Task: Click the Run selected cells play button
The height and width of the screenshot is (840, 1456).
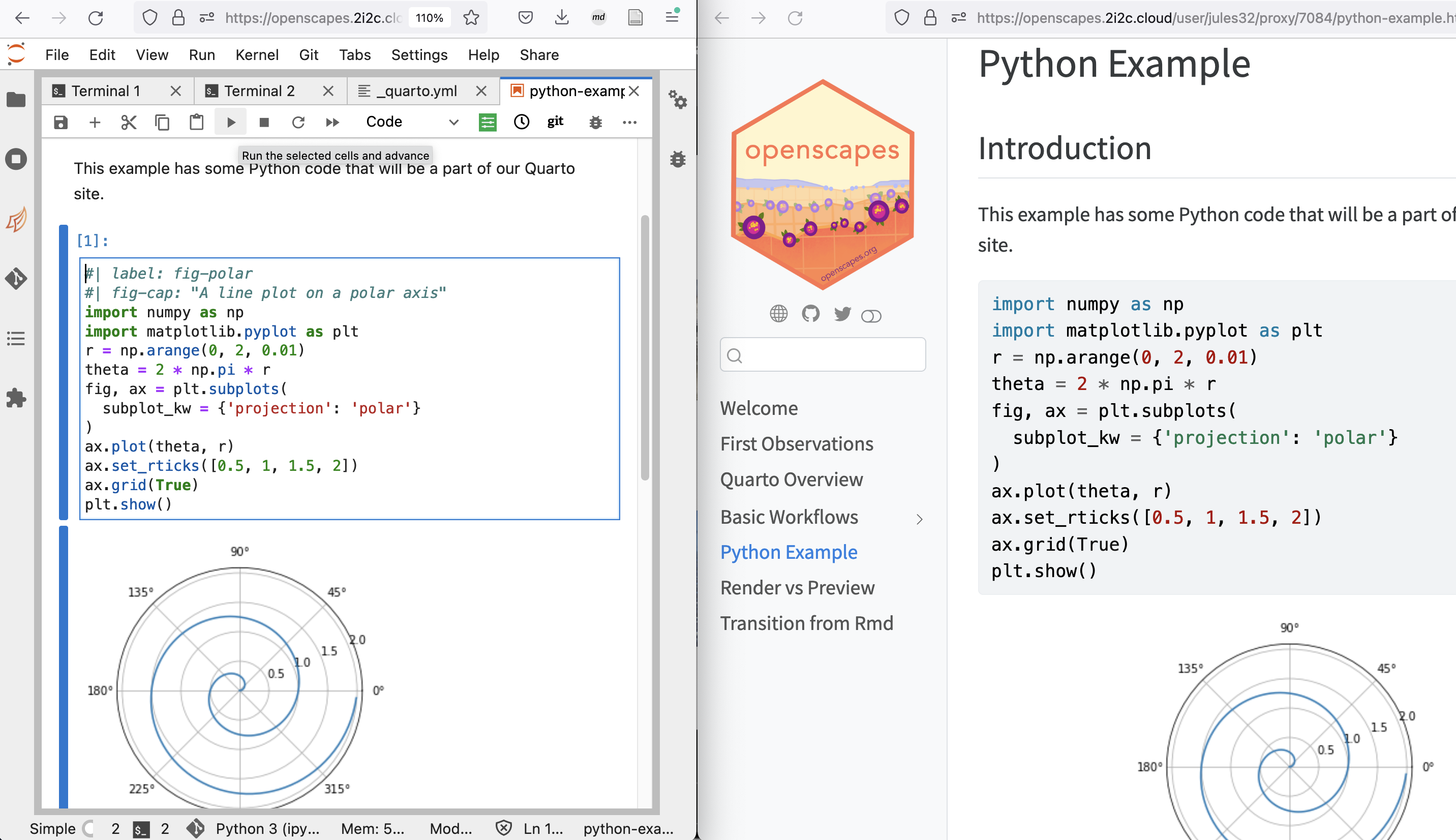Action: 231,123
